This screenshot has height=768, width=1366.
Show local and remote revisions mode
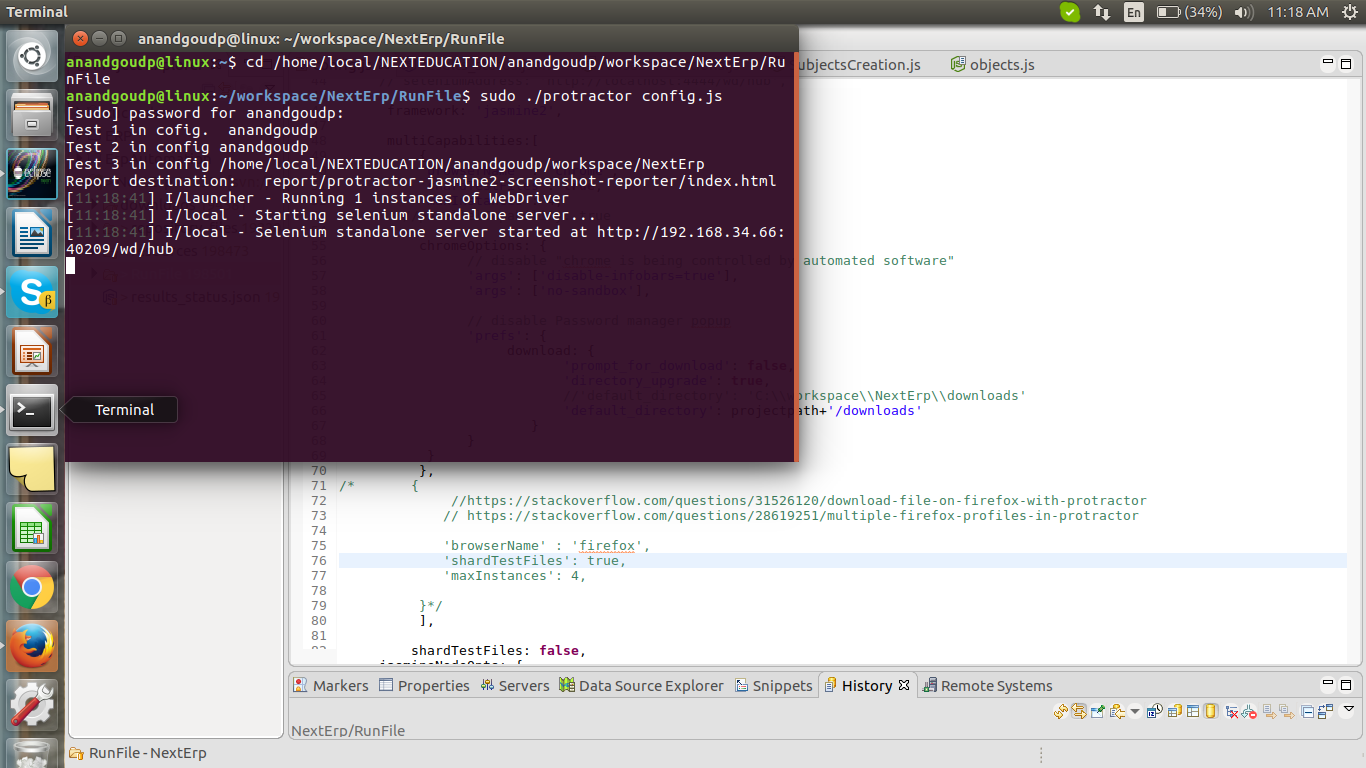(1175, 712)
